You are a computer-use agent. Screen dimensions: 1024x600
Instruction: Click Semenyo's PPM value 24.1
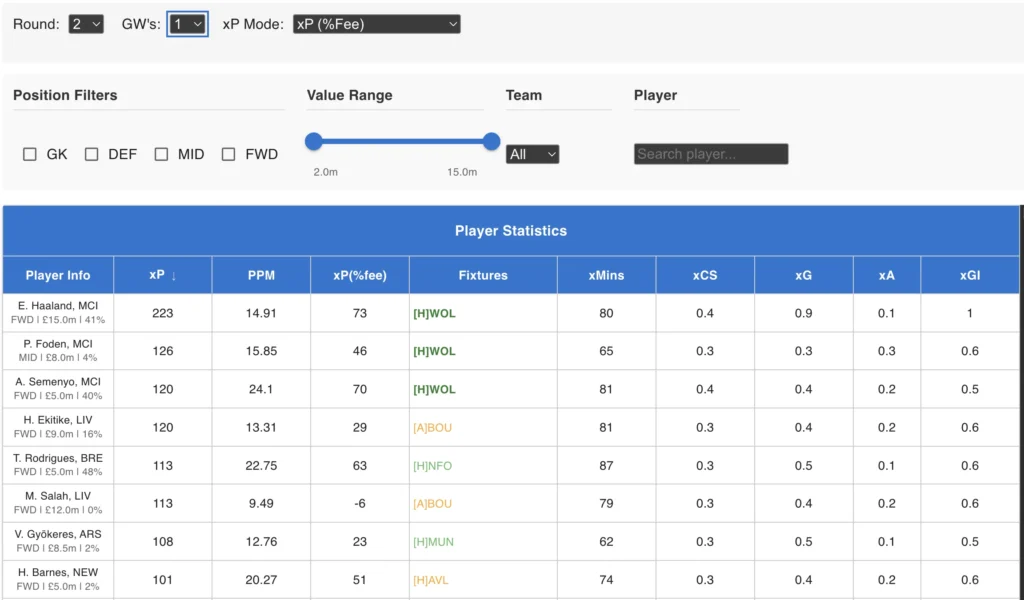tap(261, 389)
